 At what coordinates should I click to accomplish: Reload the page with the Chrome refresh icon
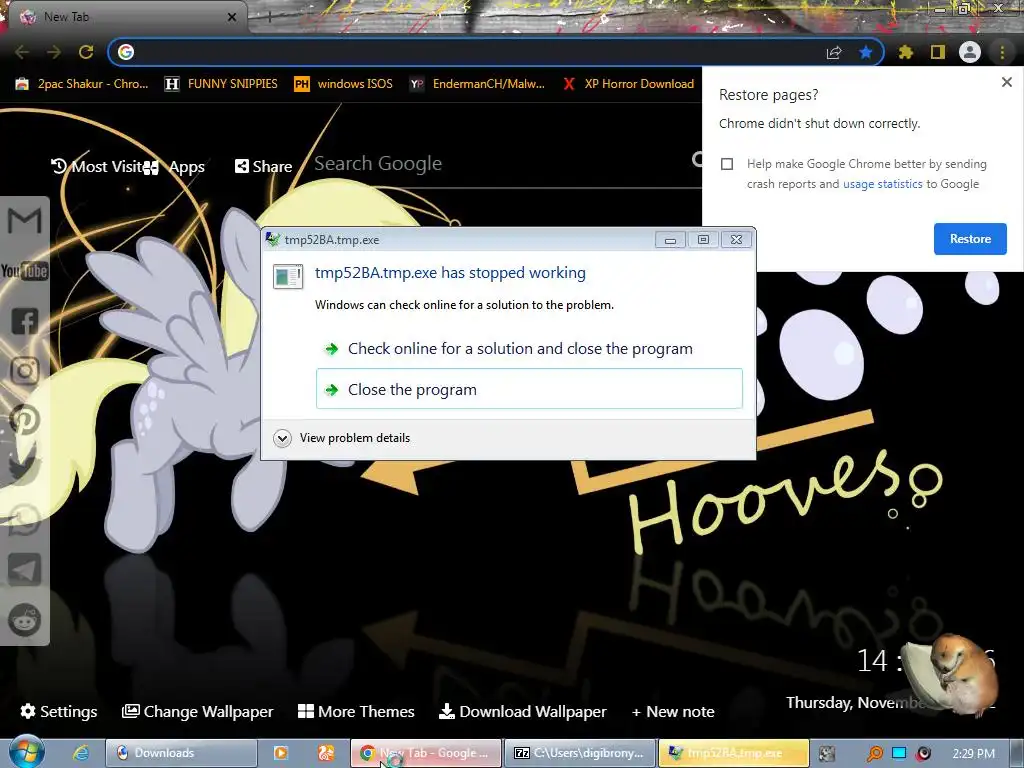86,52
